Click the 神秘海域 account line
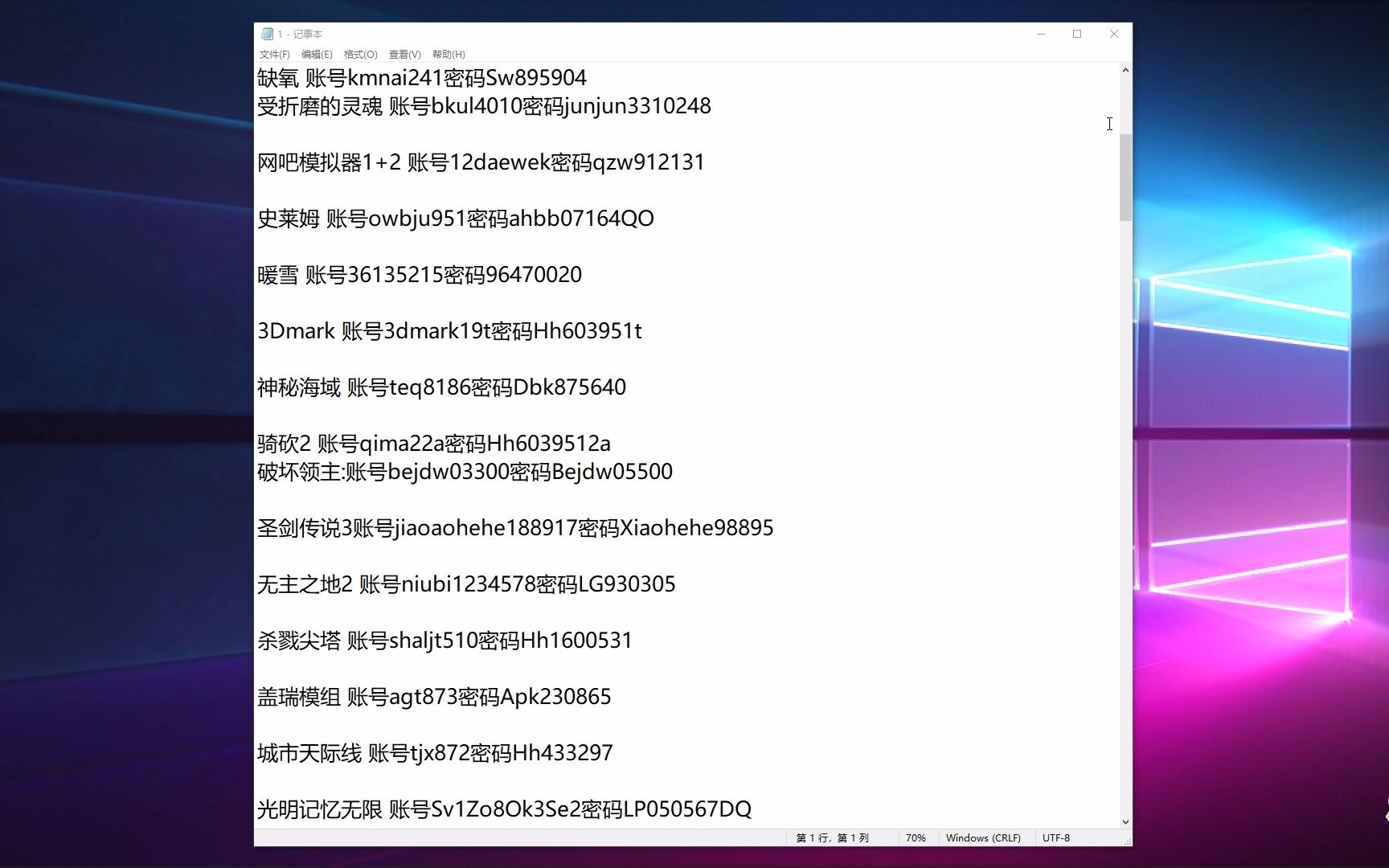This screenshot has height=868, width=1389. click(x=441, y=387)
